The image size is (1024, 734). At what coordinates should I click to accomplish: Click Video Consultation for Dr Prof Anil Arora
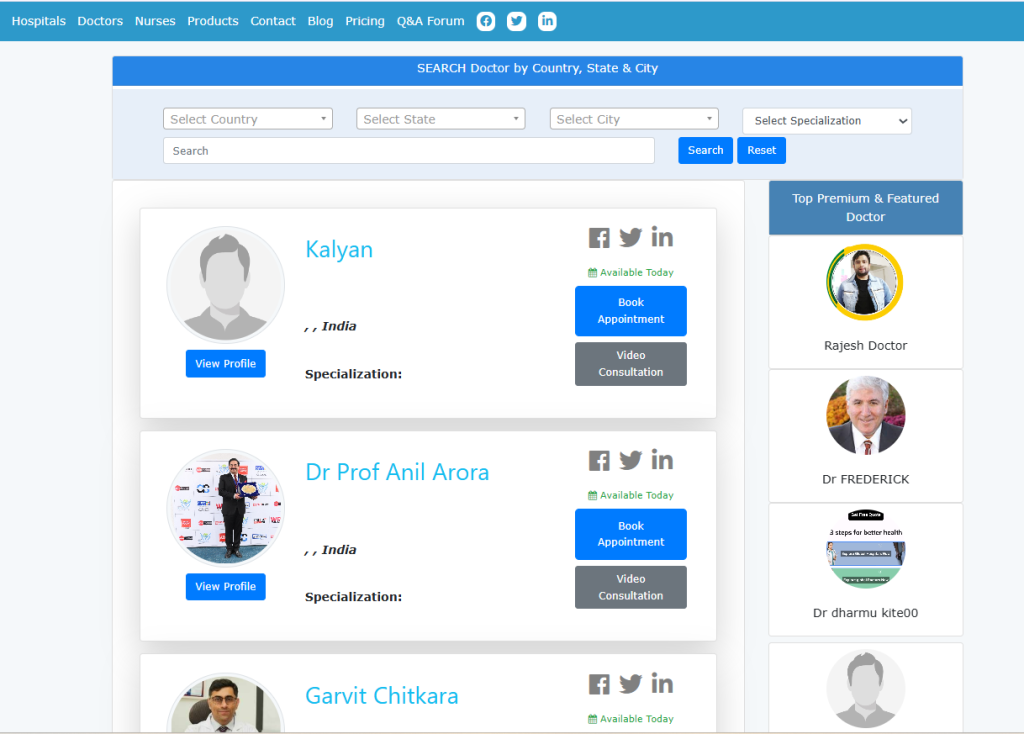(631, 587)
